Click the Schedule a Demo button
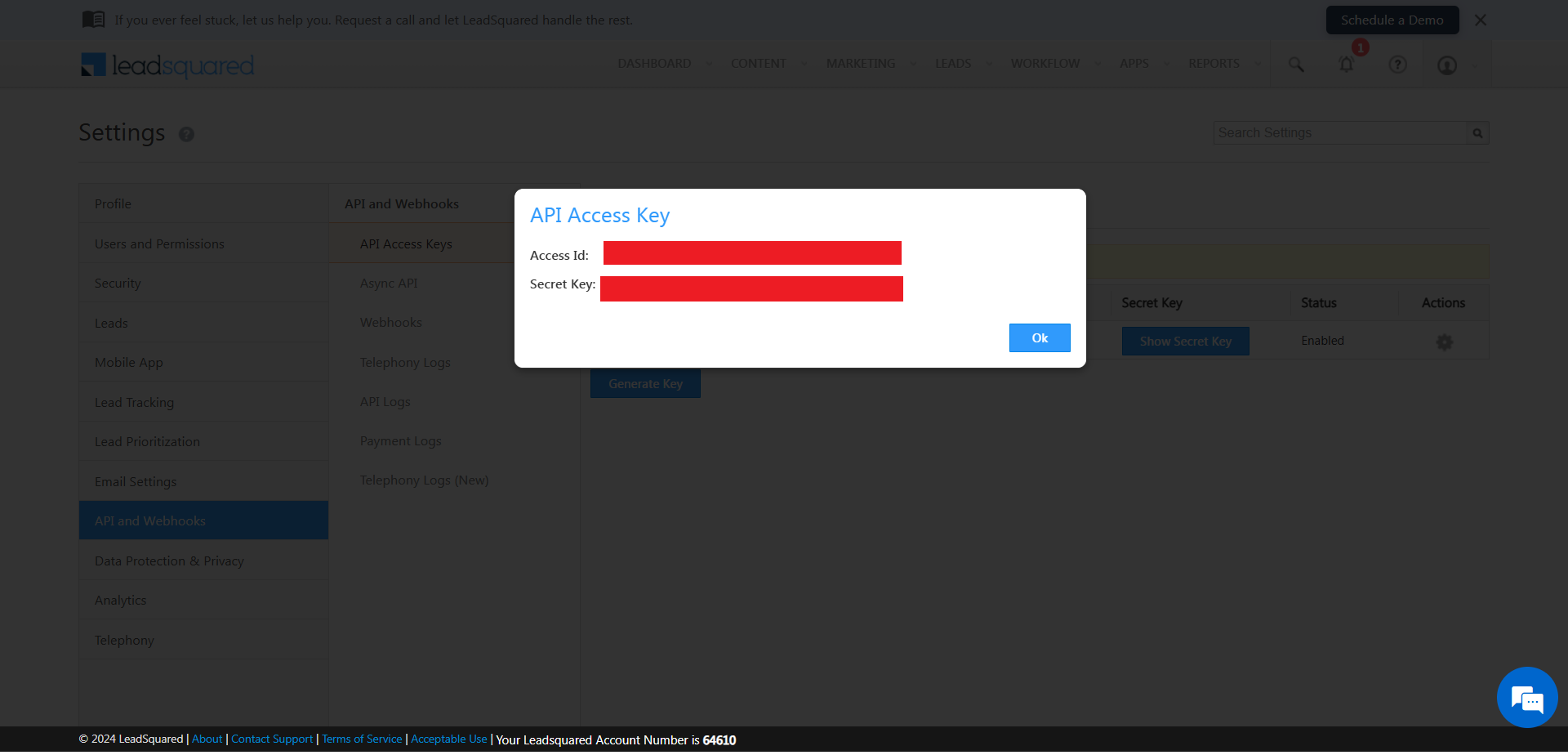 click(x=1392, y=20)
